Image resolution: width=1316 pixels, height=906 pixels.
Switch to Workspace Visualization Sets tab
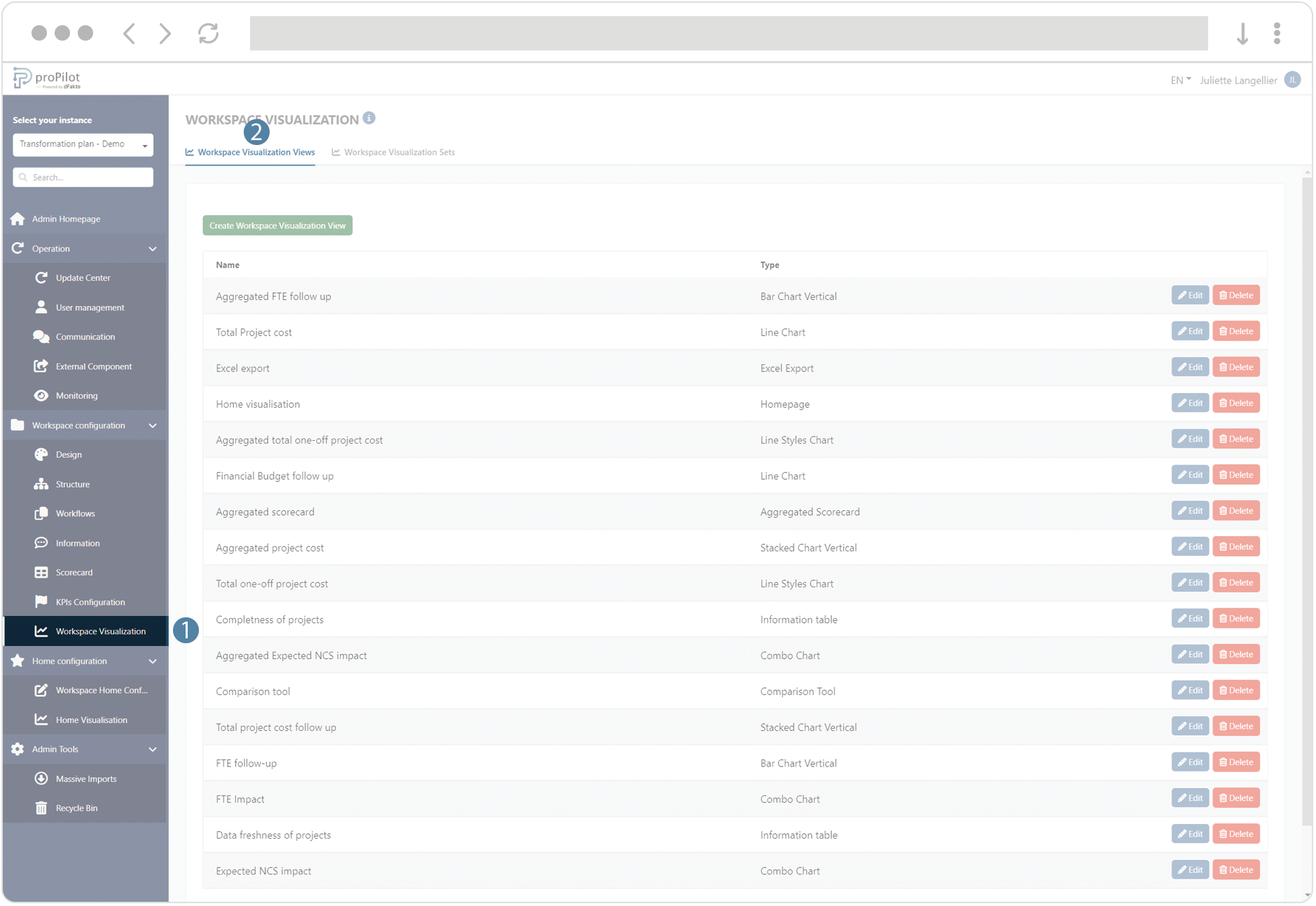pyautogui.click(x=393, y=152)
